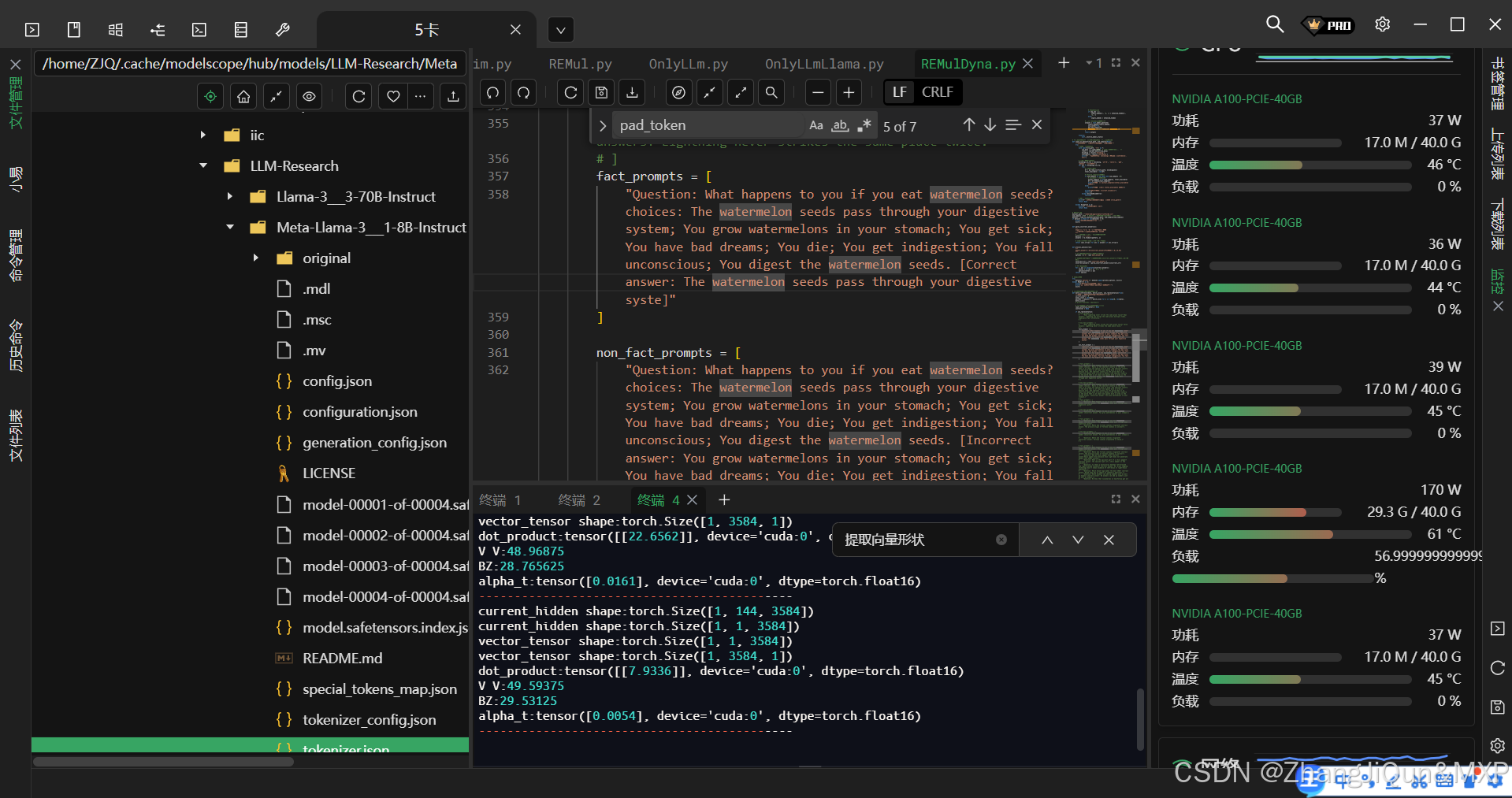Open the new terminal session icon in the top bar
This screenshot has height=798, width=1512.
32,30
